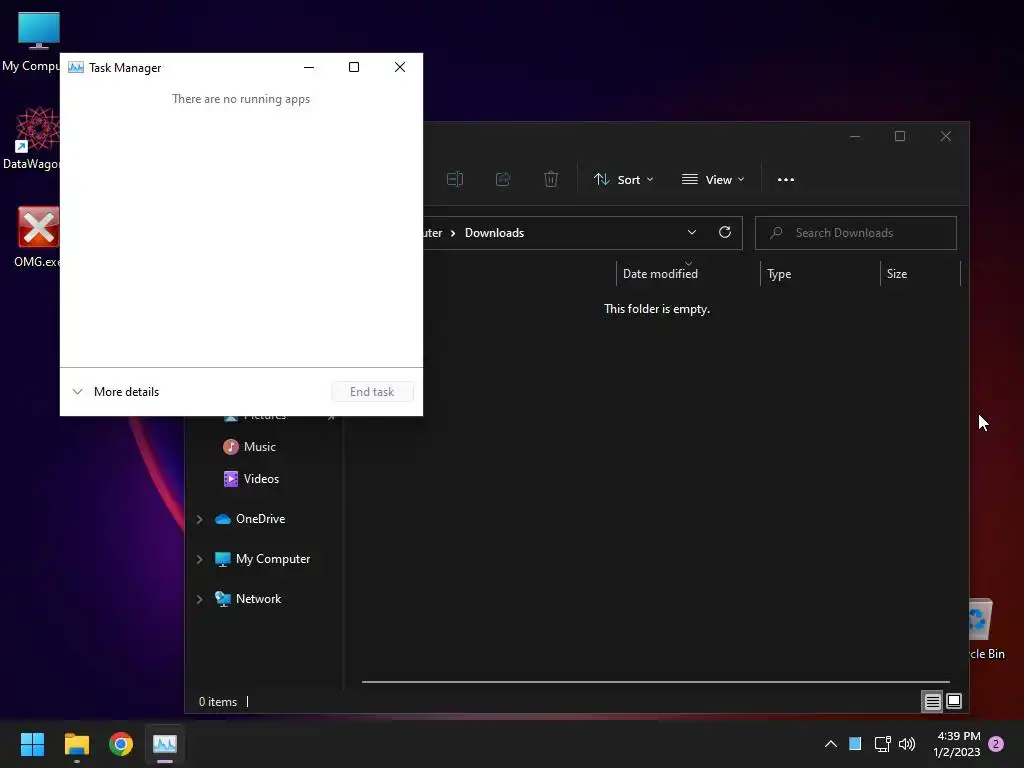Click the Share icon in Explorer toolbar
This screenshot has height=768, width=1024.
point(503,179)
